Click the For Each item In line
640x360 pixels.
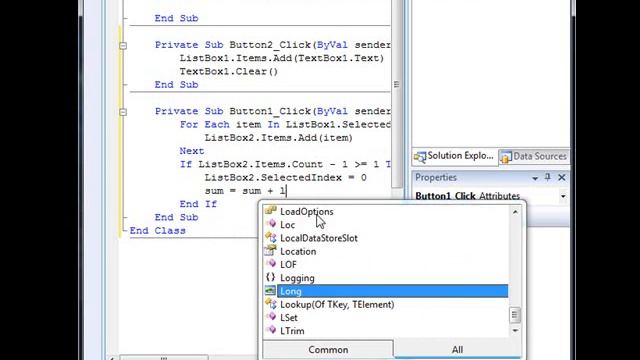click(x=285, y=124)
